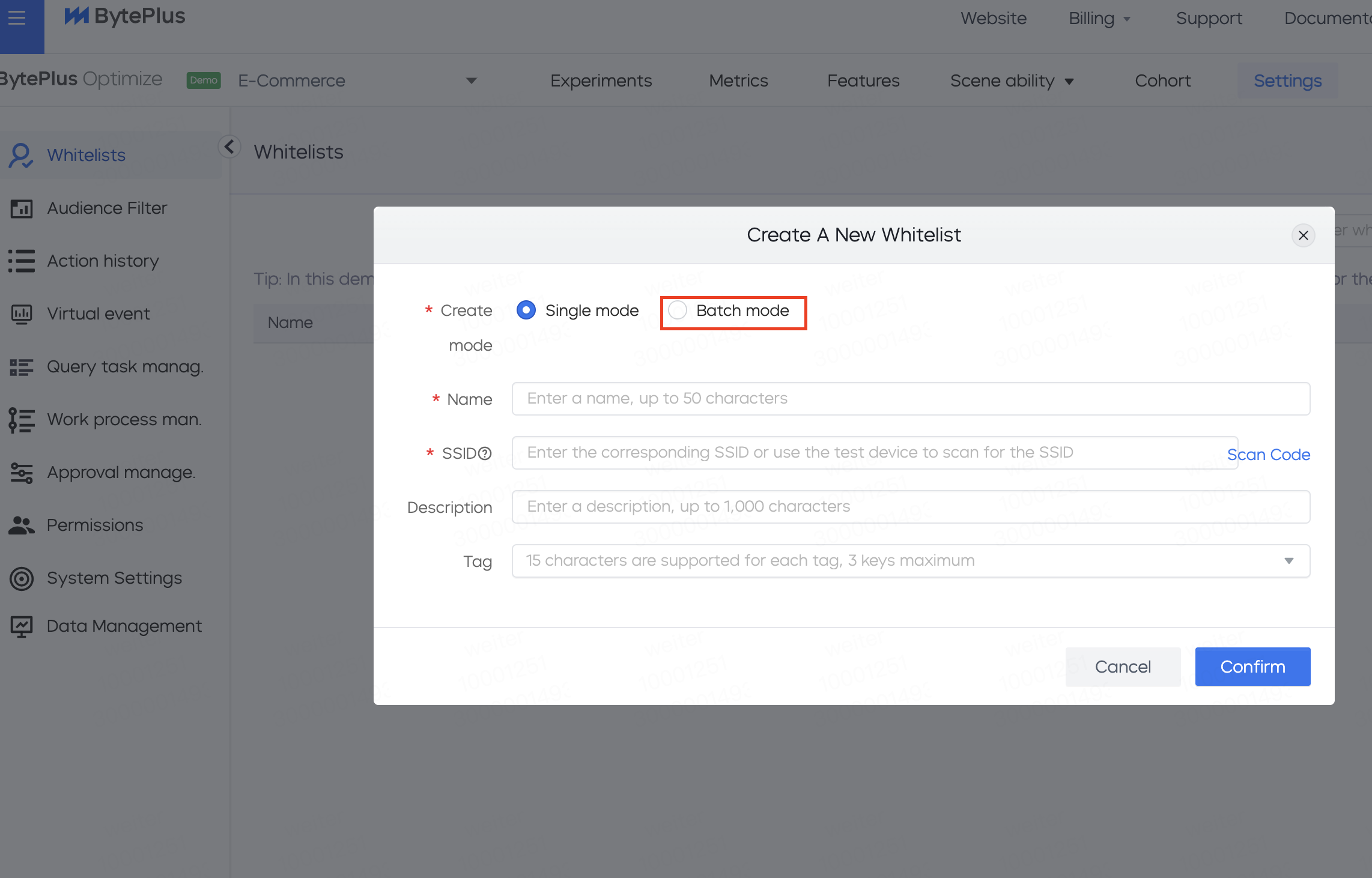Open the Support link in header
The image size is (1372, 878).
1209,19
